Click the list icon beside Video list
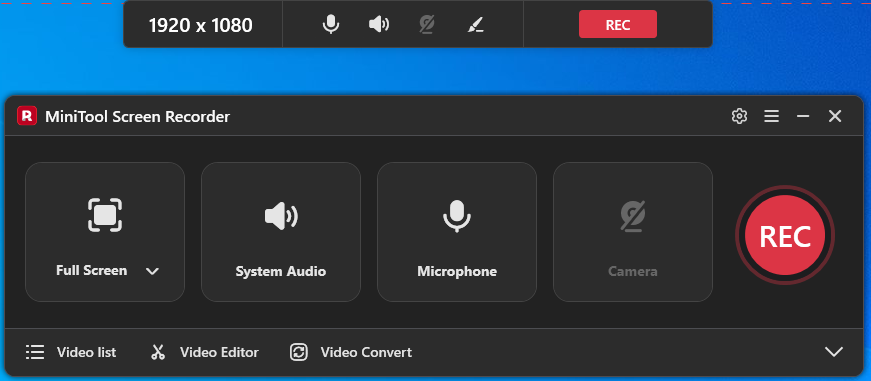This screenshot has height=381, width=871. click(35, 352)
